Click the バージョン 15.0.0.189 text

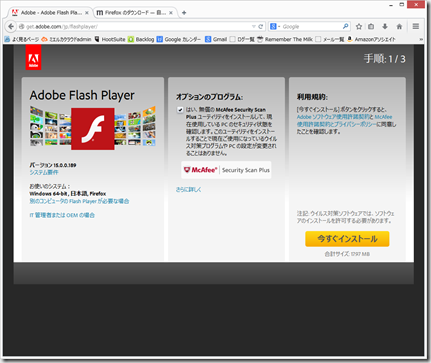[x=53, y=165]
